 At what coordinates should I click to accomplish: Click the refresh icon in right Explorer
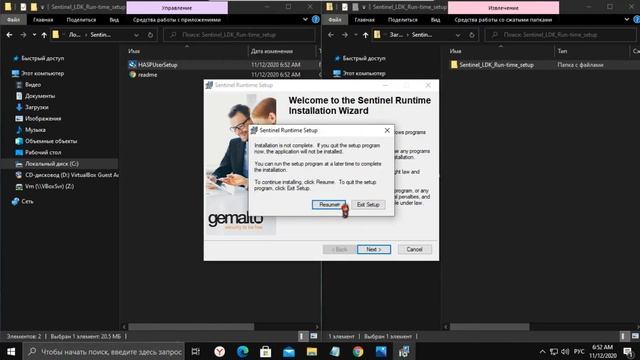click(472, 35)
